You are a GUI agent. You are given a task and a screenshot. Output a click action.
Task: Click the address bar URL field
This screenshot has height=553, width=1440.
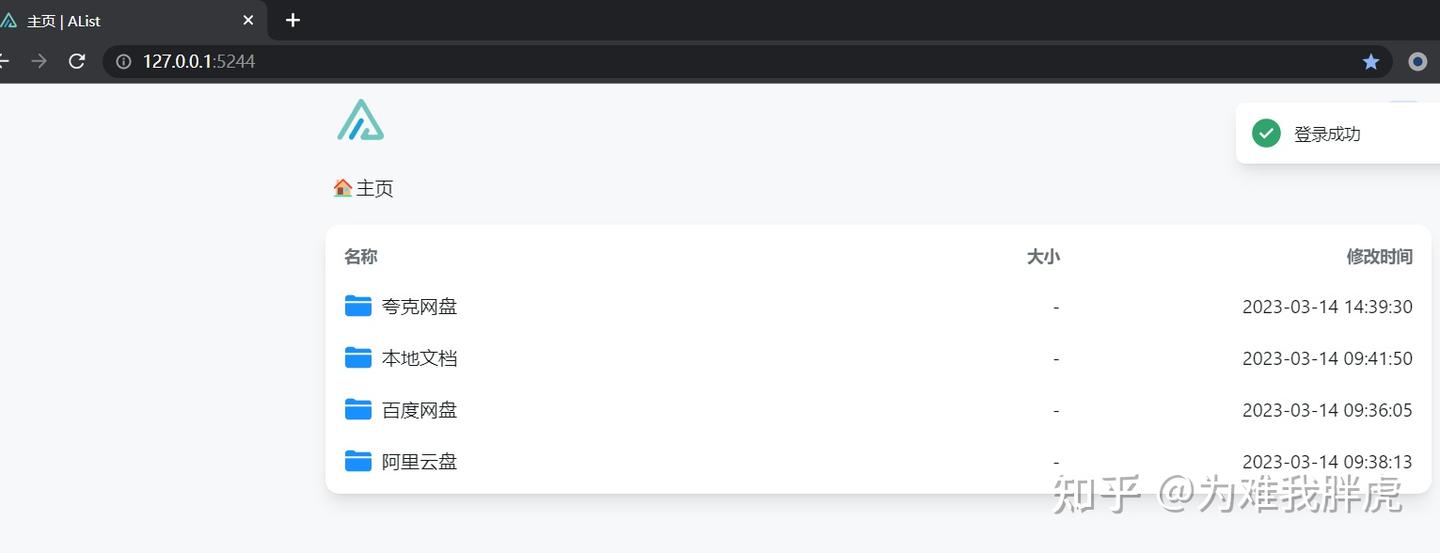[700, 62]
